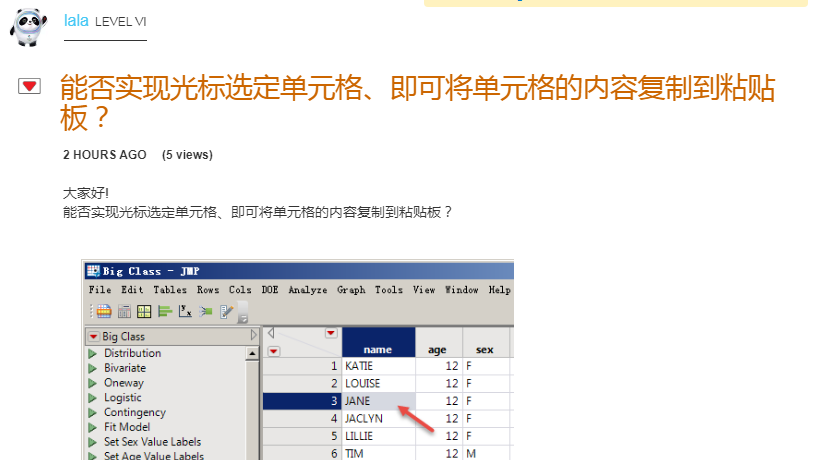
Task: Select the age column header
Action: point(439,342)
